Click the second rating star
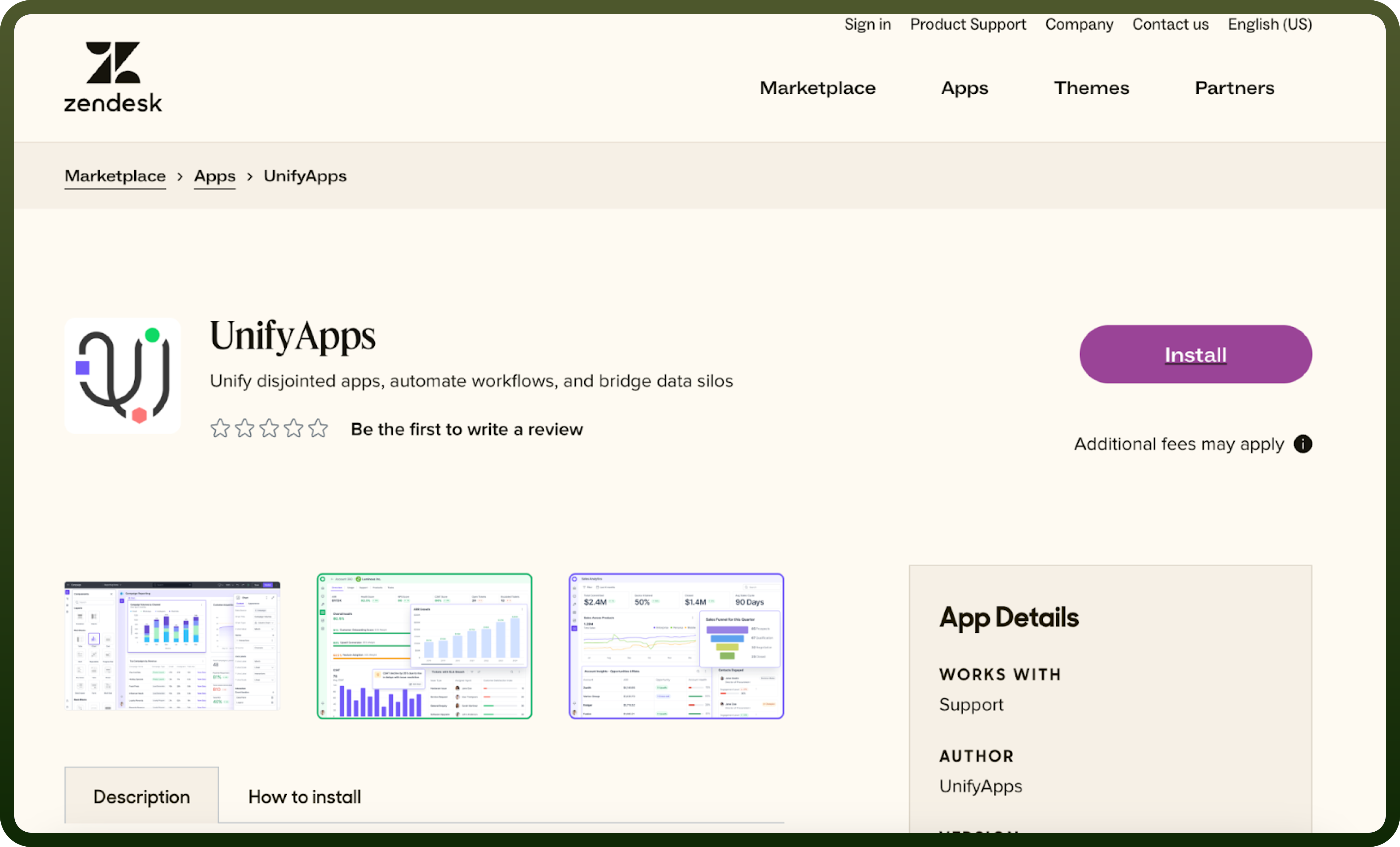Image resolution: width=1400 pixels, height=847 pixels. [244, 428]
